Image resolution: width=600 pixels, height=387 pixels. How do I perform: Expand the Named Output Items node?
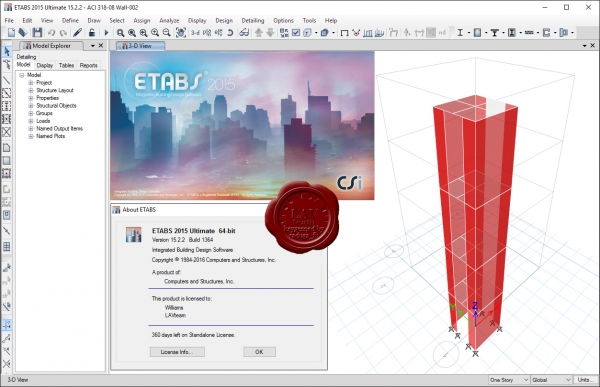(31, 129)
